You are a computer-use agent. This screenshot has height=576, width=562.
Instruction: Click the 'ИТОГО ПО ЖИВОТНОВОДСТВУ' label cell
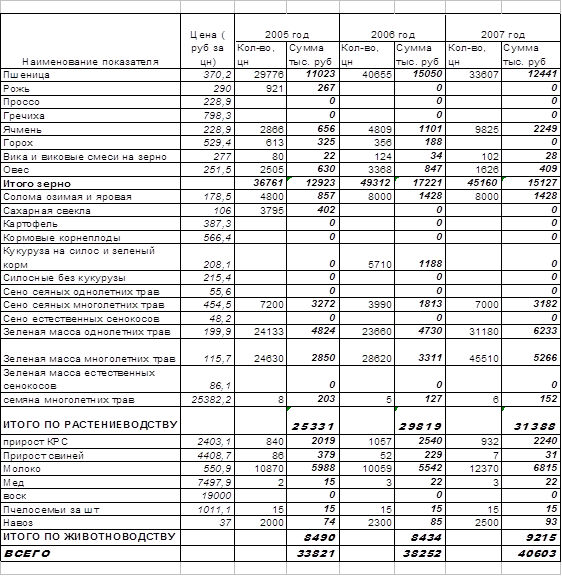point(90,537)
